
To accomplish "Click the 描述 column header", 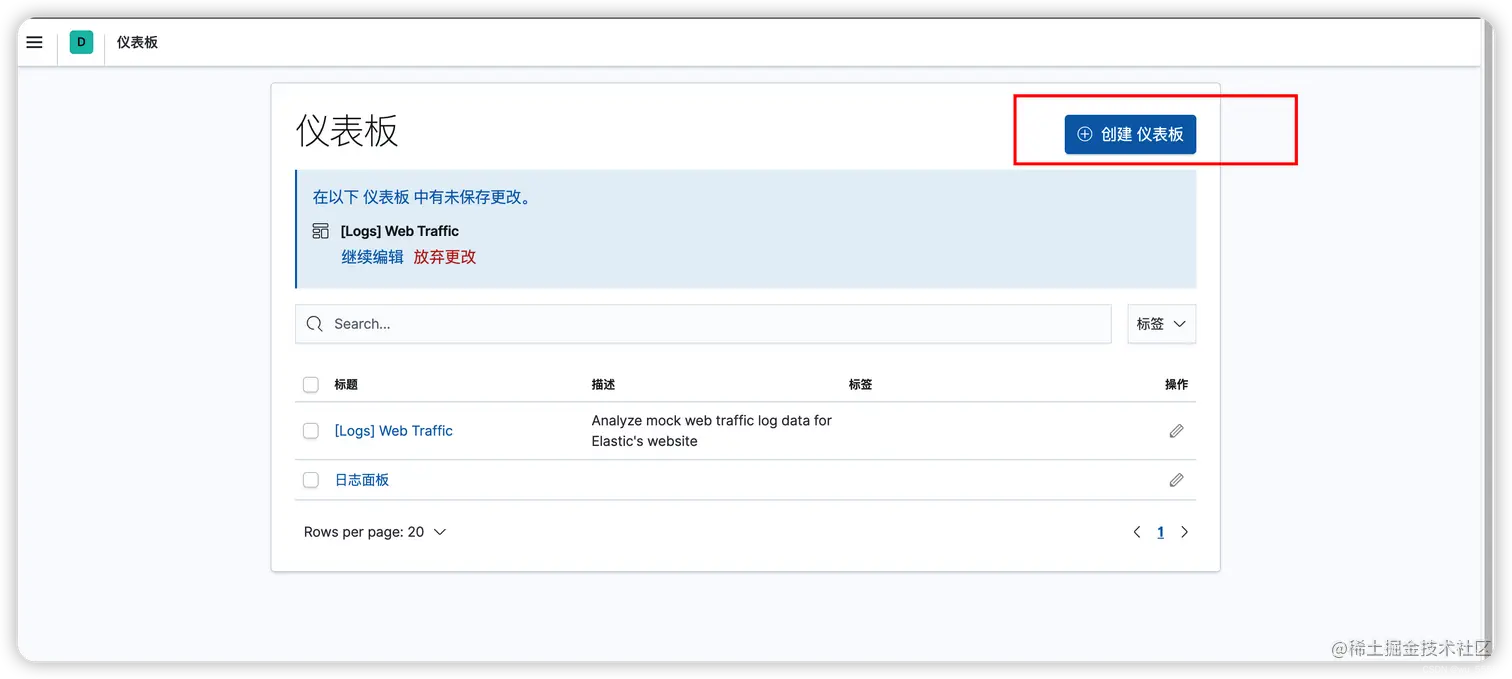I will [x=603, y=385].
